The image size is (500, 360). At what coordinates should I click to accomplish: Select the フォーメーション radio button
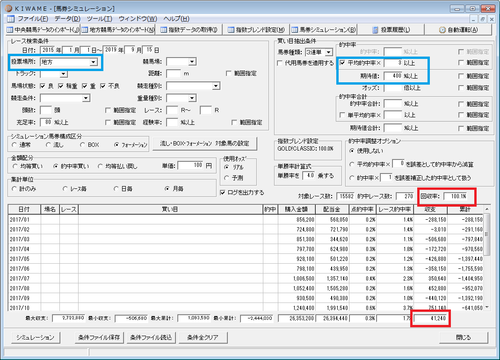click(116, 145)
